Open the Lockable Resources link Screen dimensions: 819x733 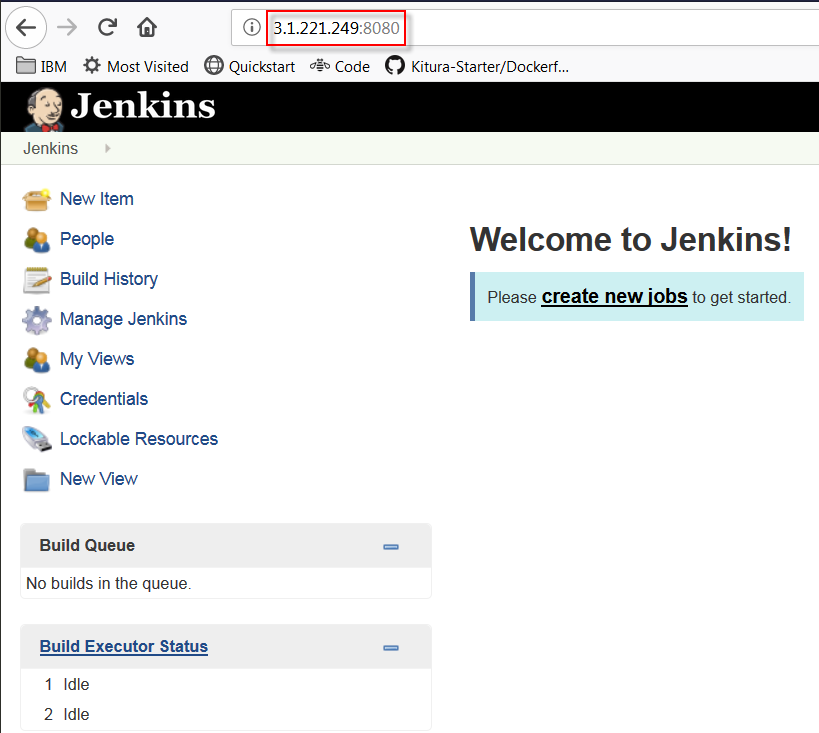(x=139, y=439)
